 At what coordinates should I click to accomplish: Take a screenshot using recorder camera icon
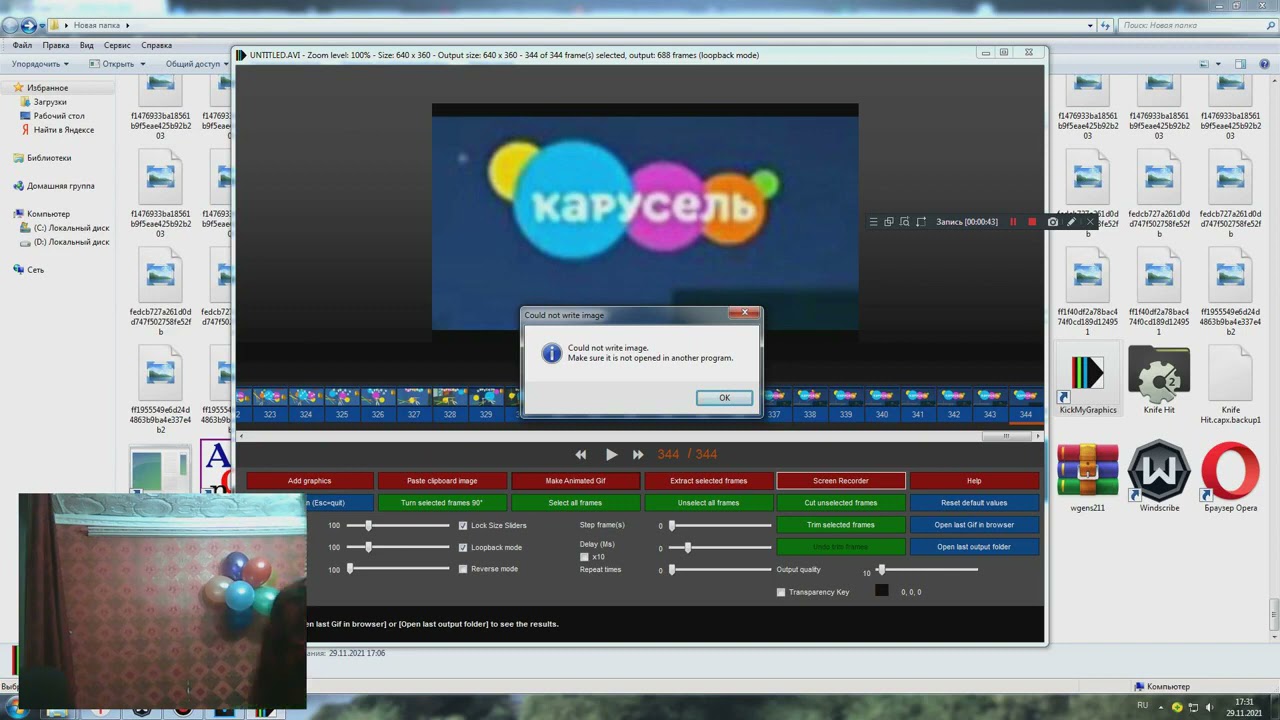click(1052, 222)
